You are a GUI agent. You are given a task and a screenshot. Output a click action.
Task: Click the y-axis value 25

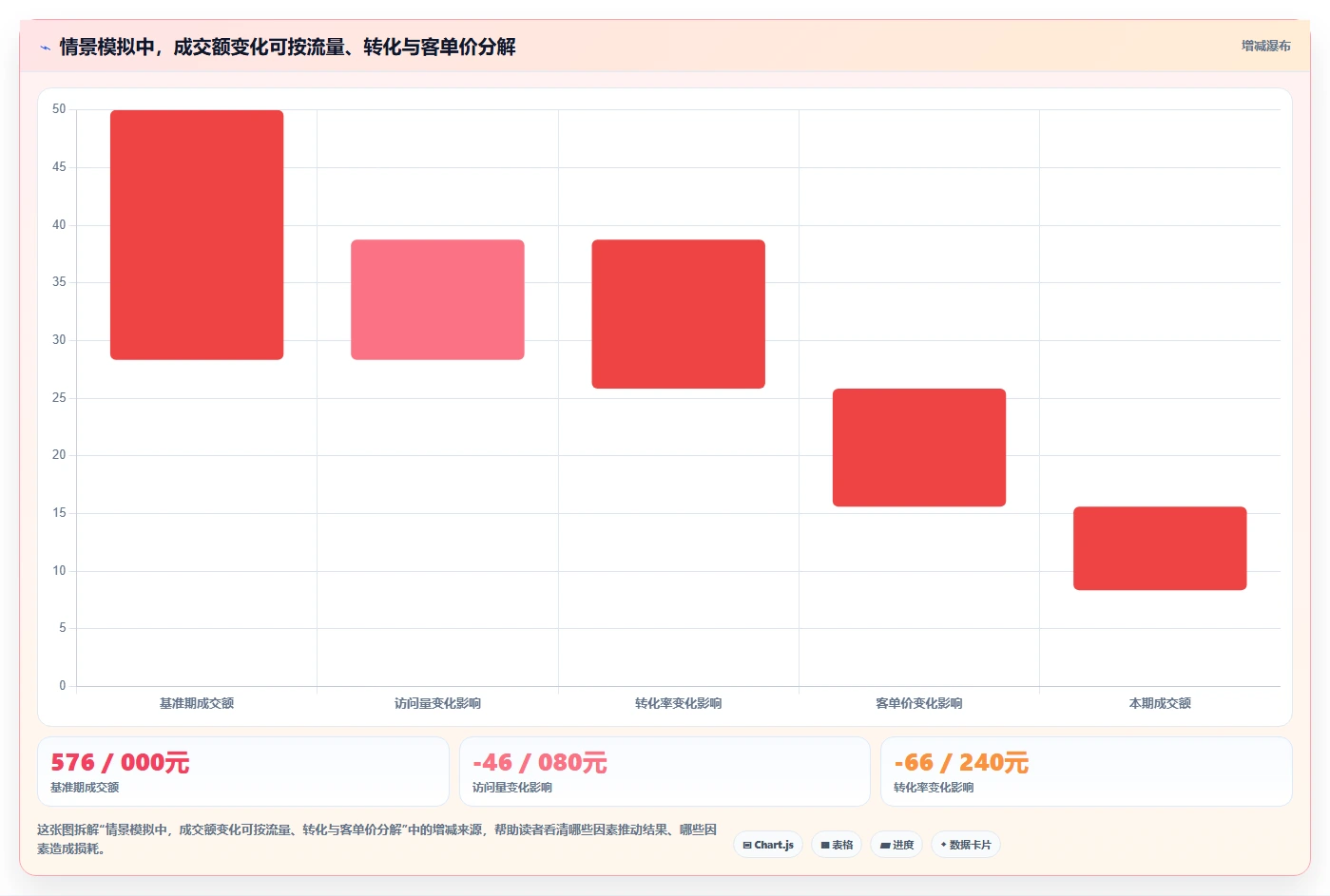[59, 397]
